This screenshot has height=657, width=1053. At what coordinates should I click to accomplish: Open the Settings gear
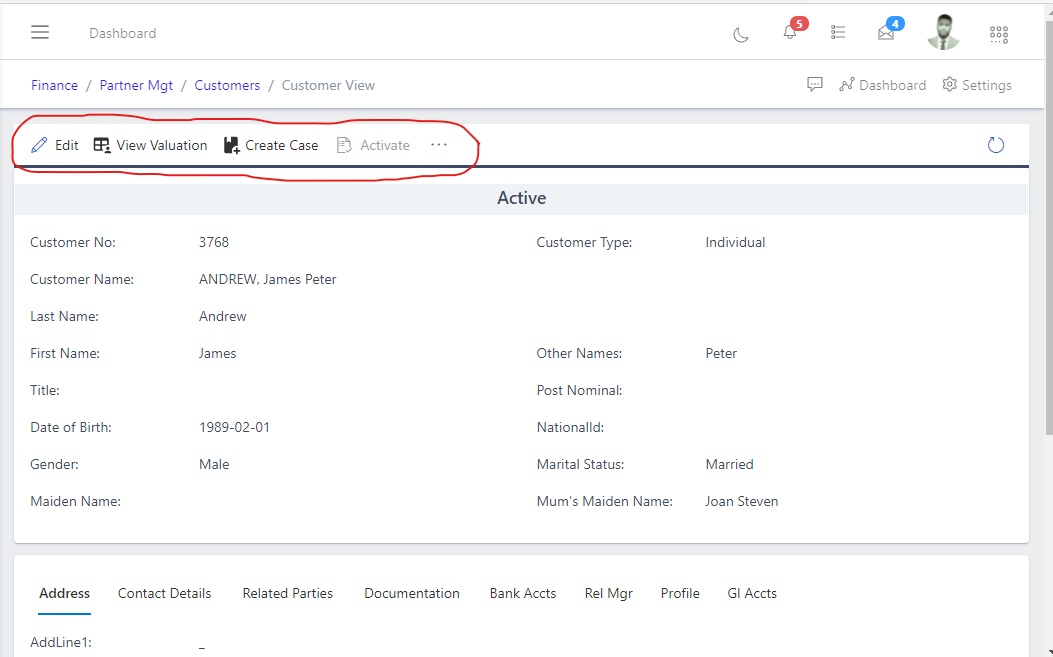[x=976, y=84]
